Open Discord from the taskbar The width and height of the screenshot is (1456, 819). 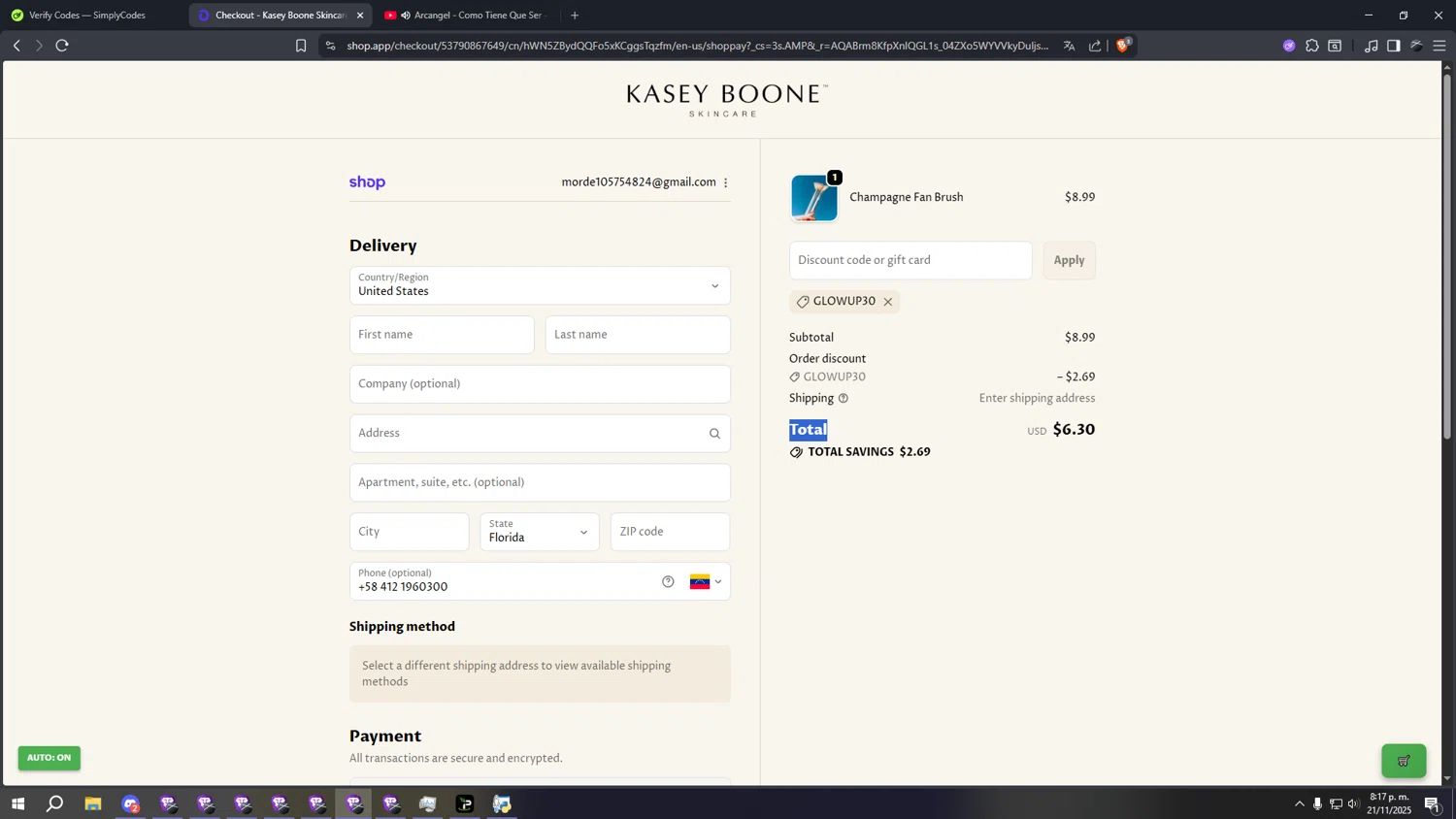[131, 803]
